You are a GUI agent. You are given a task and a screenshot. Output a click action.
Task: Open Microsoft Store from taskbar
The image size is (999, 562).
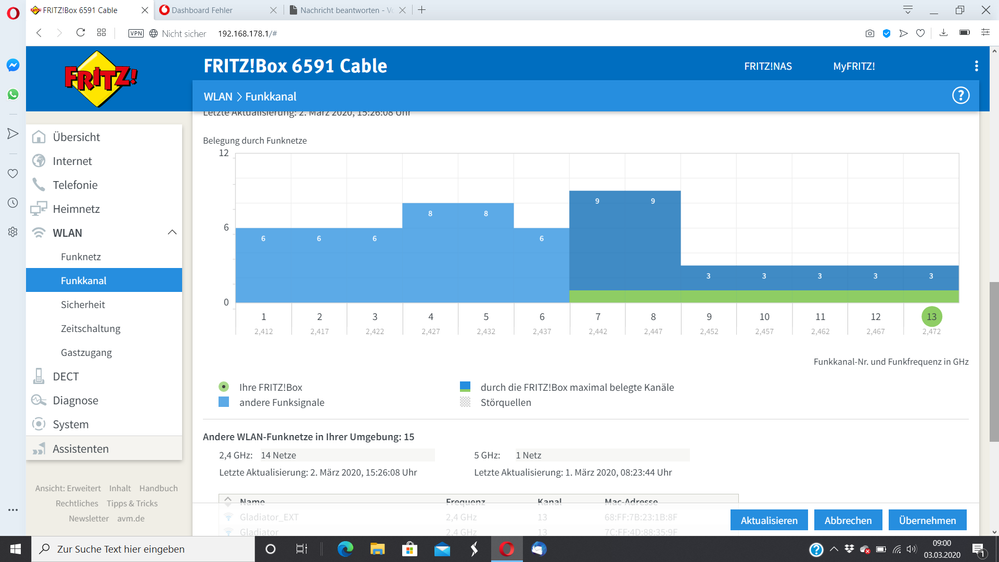pyautogui.click(x=410, y=549)
